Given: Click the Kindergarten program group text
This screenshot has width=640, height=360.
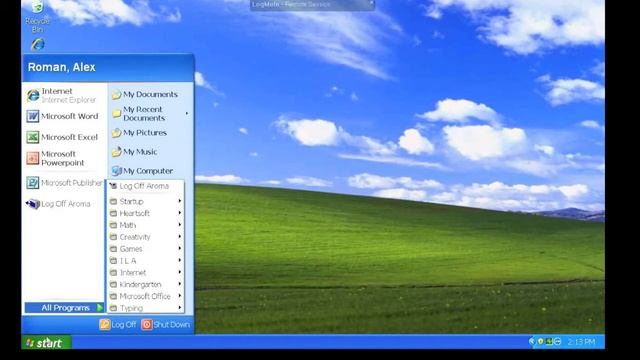Looking at the screenshot, I should [x=140, y=284].
